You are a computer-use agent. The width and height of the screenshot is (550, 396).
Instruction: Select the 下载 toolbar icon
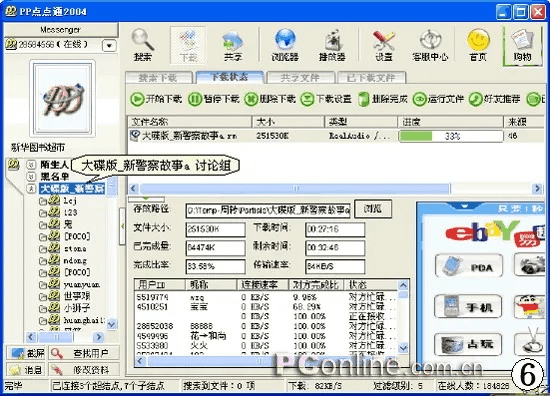click(188, 45)
